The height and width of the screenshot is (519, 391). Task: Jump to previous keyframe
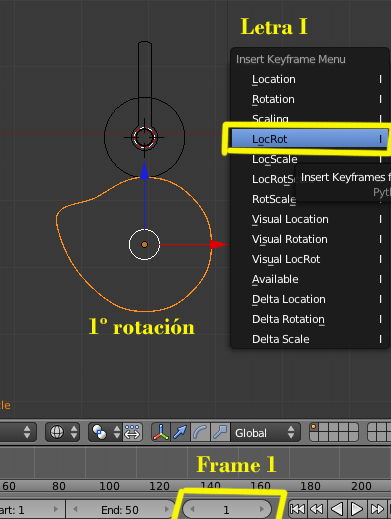(317, 509)
